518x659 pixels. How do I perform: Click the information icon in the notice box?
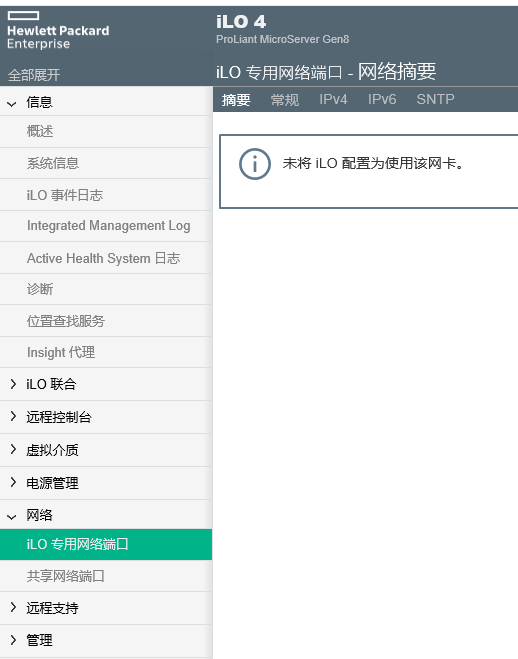point(255,164)
